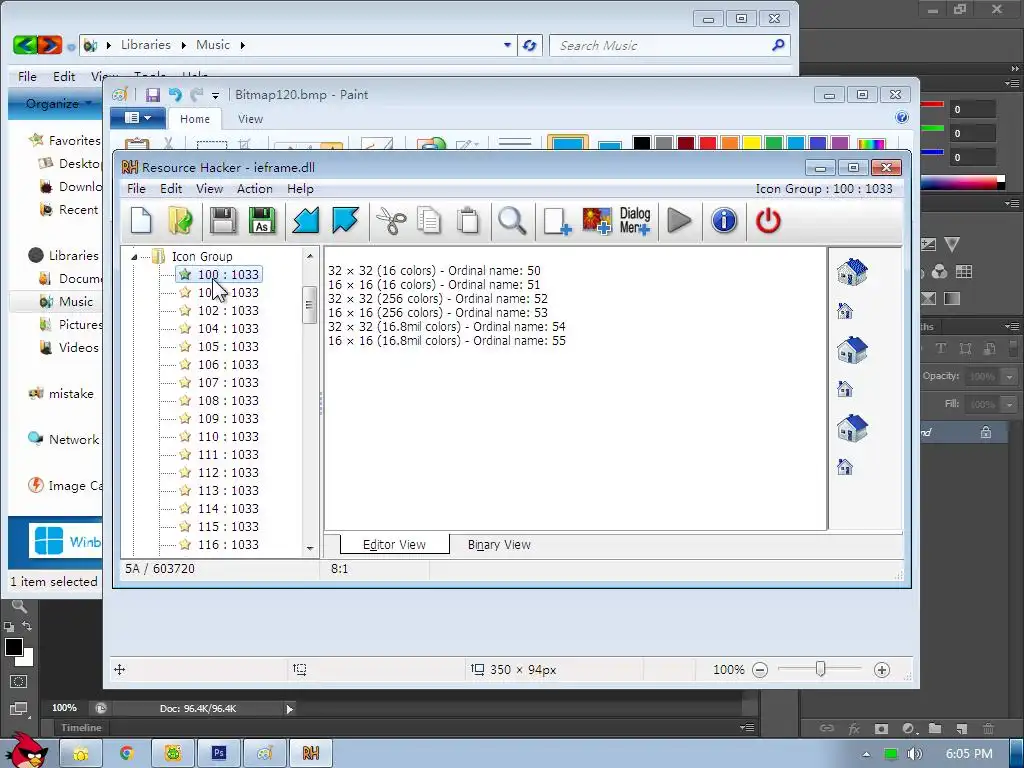Click the Undo icon in Paint title bar
Viewport: 1024px width, 768px height.
pyautogui.click(x=175, y=95)
